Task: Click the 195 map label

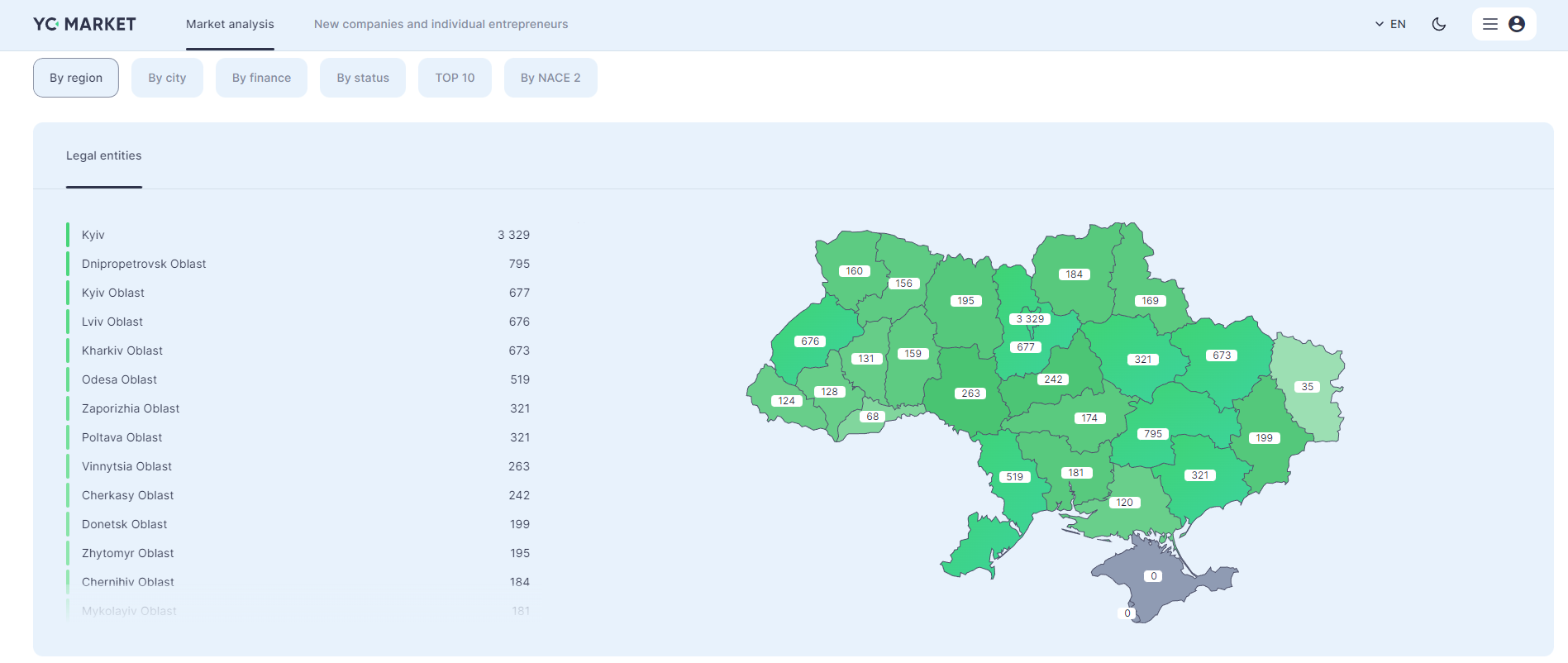Action: (965, 301)
